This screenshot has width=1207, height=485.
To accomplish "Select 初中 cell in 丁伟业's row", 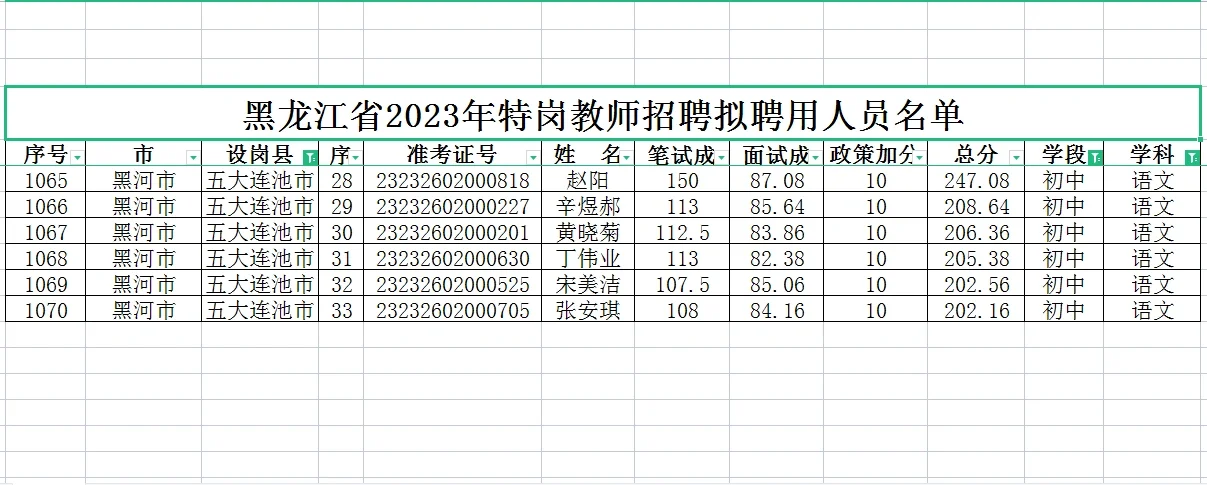I will (x=1064, y=259).
